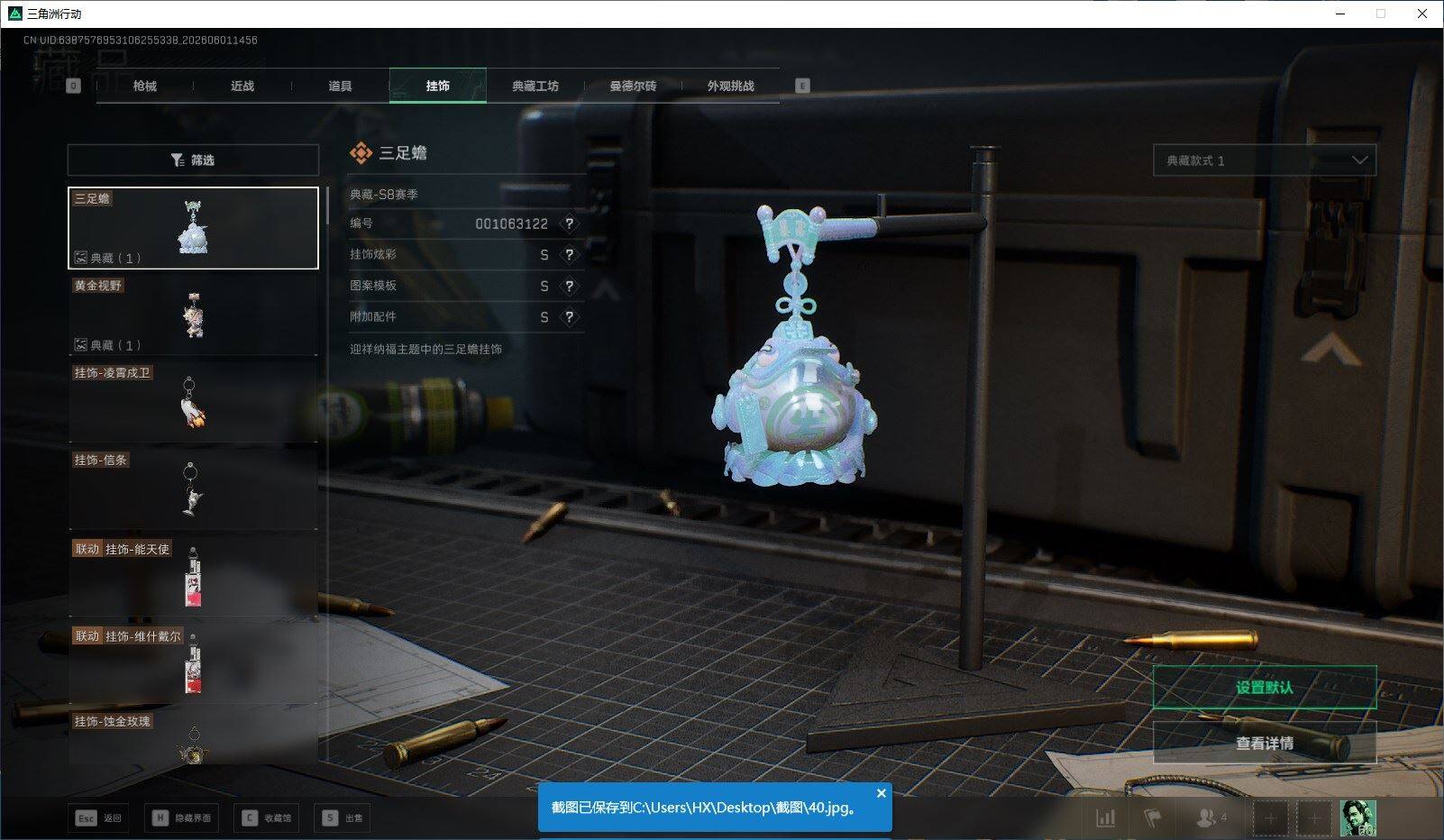Open help for 挂饰炫彩 rating
Screen dimensions: 1444x840
tap(569, 255)
